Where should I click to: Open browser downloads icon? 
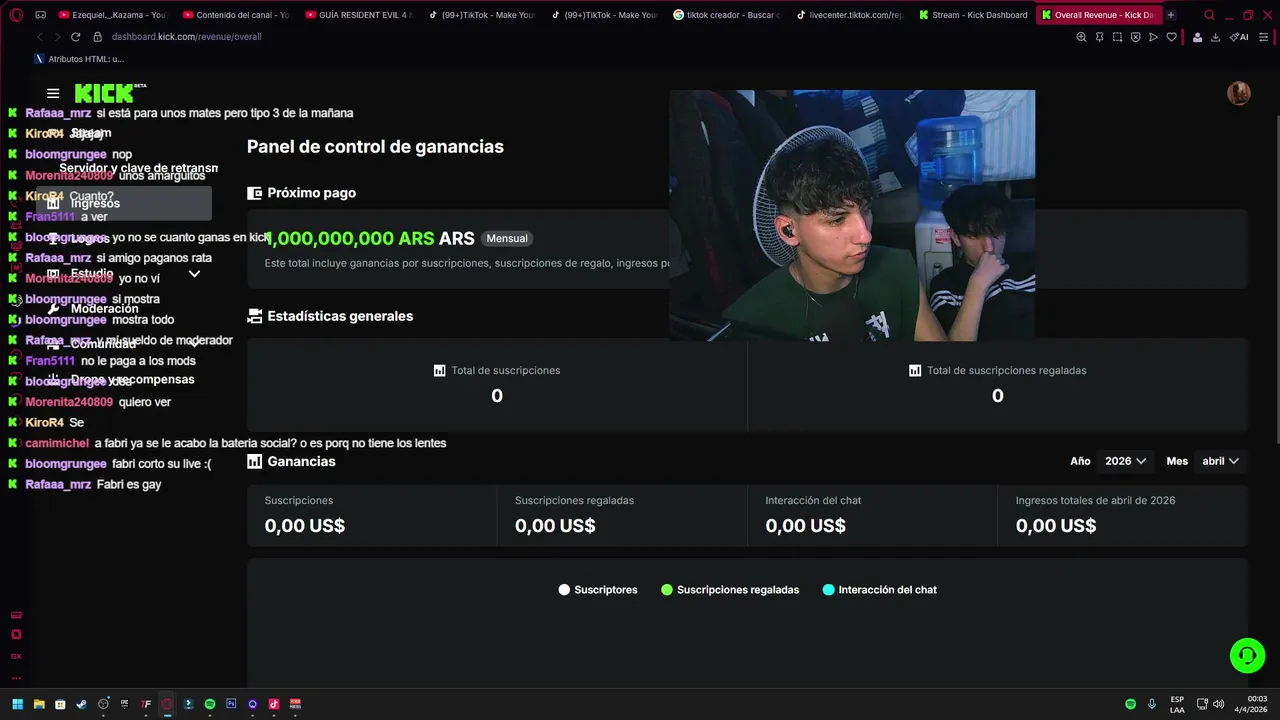[x=1215, y=37]
